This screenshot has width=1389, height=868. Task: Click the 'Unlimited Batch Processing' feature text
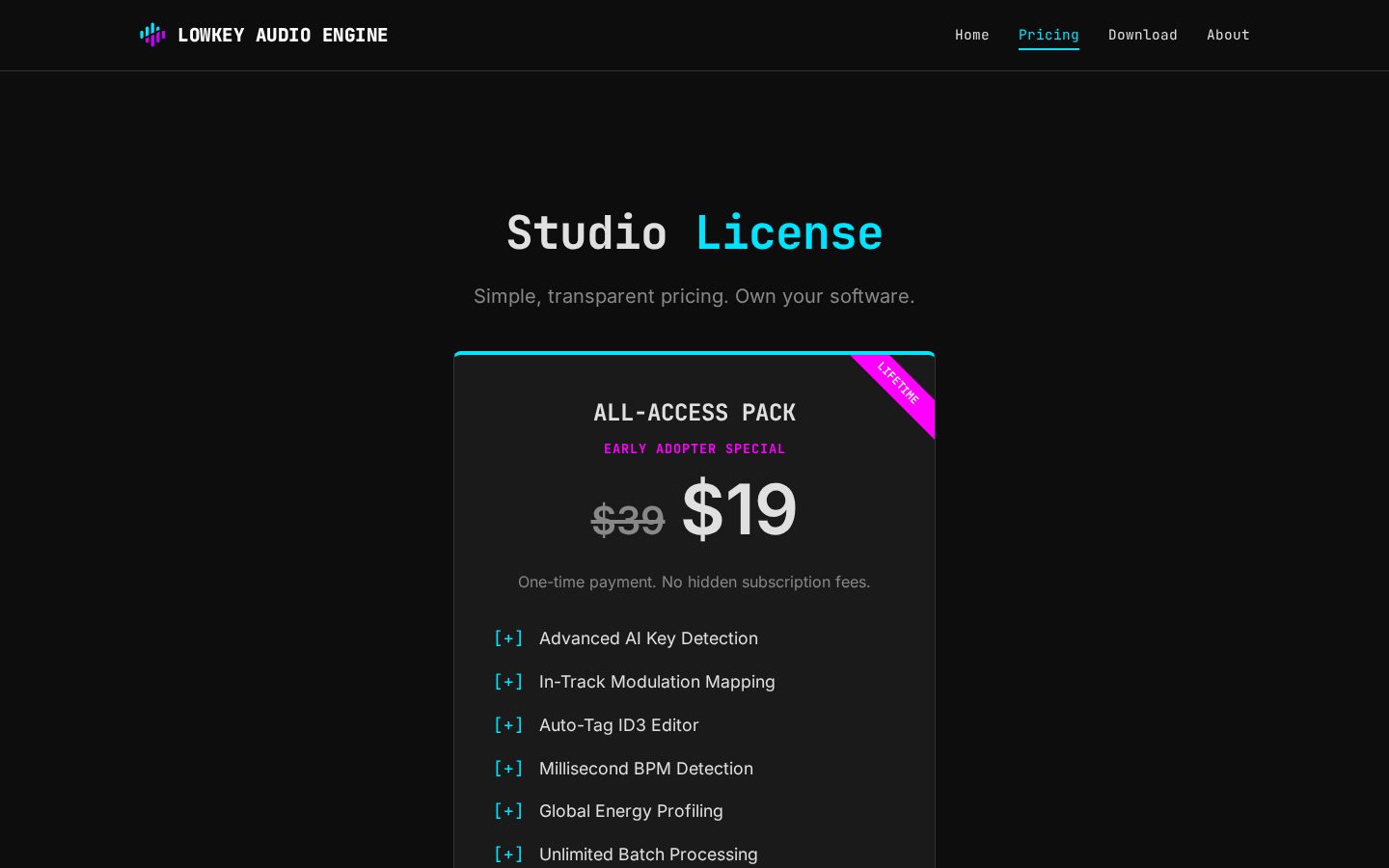[648, 854]
